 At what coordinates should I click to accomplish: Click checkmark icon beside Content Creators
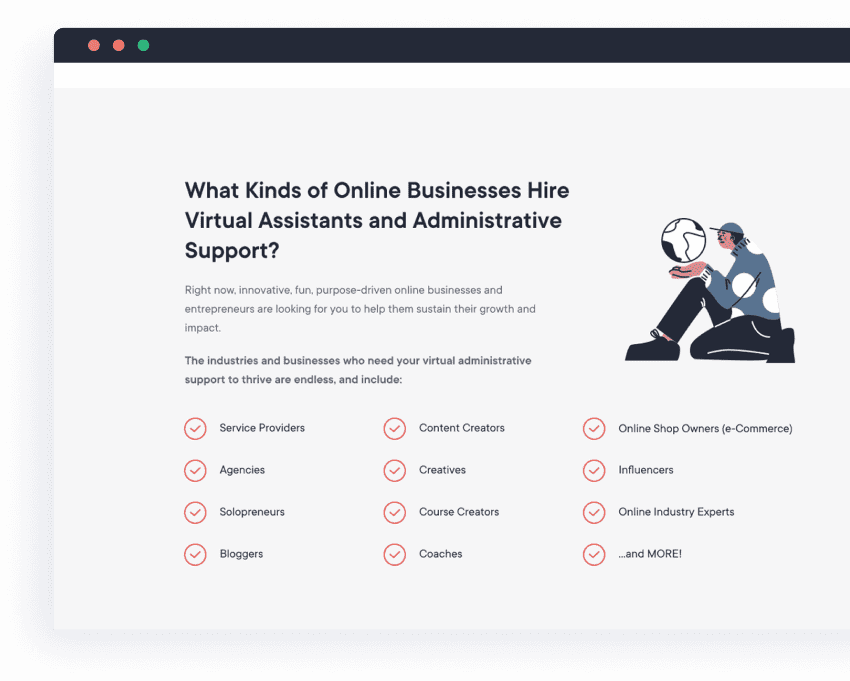395,429
